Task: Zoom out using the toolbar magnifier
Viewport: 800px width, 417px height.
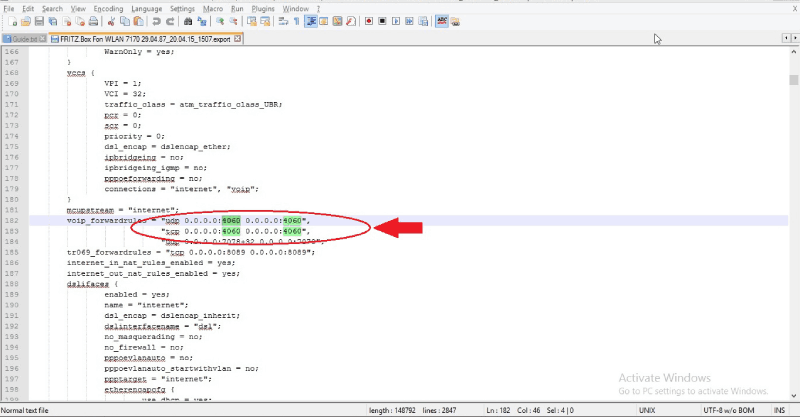Action: (234, 21)
